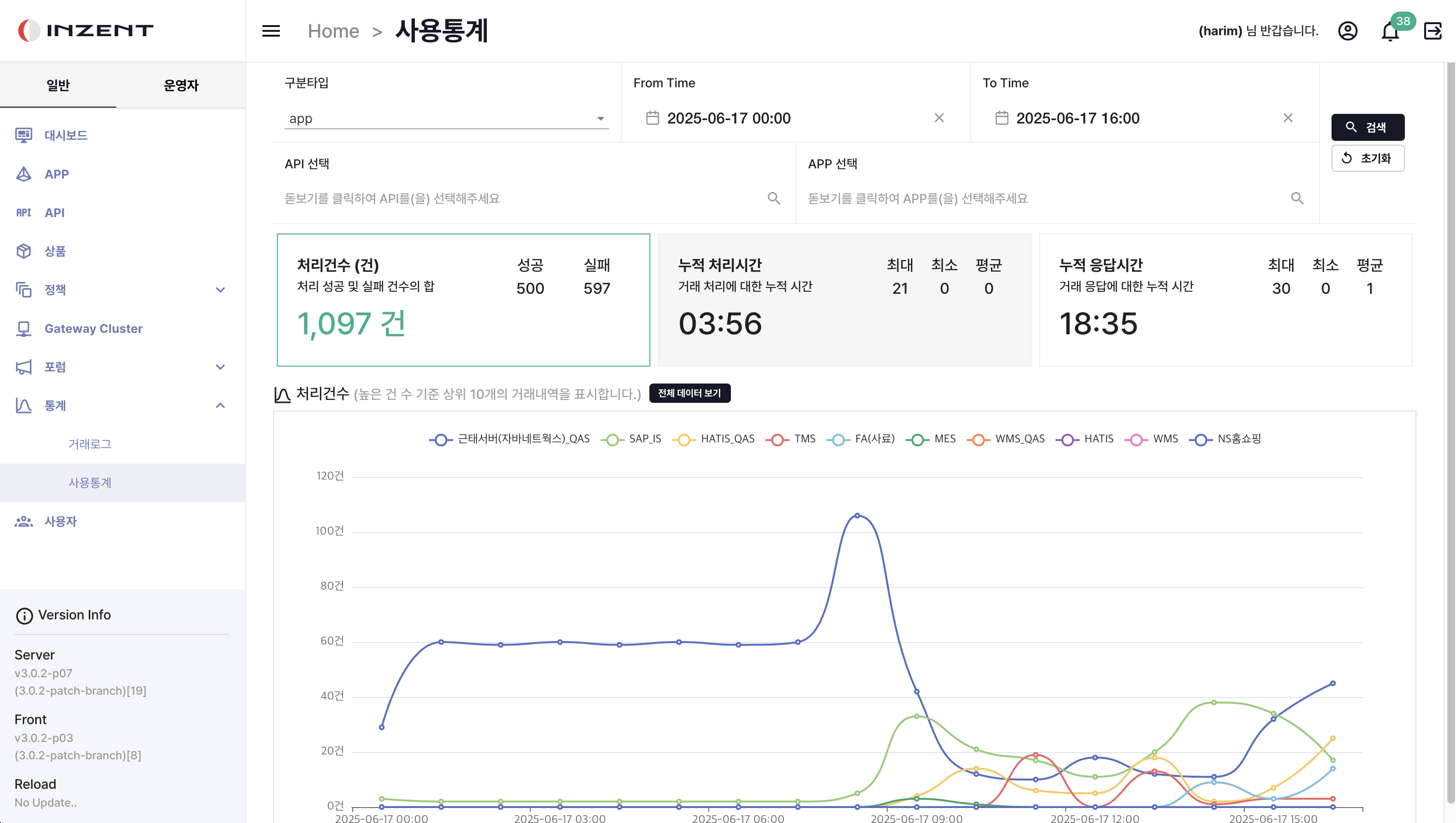Viewport: 1456px width, 823px height.
Task: Click the 검색 search button
Action: (x=1367, y=127)
